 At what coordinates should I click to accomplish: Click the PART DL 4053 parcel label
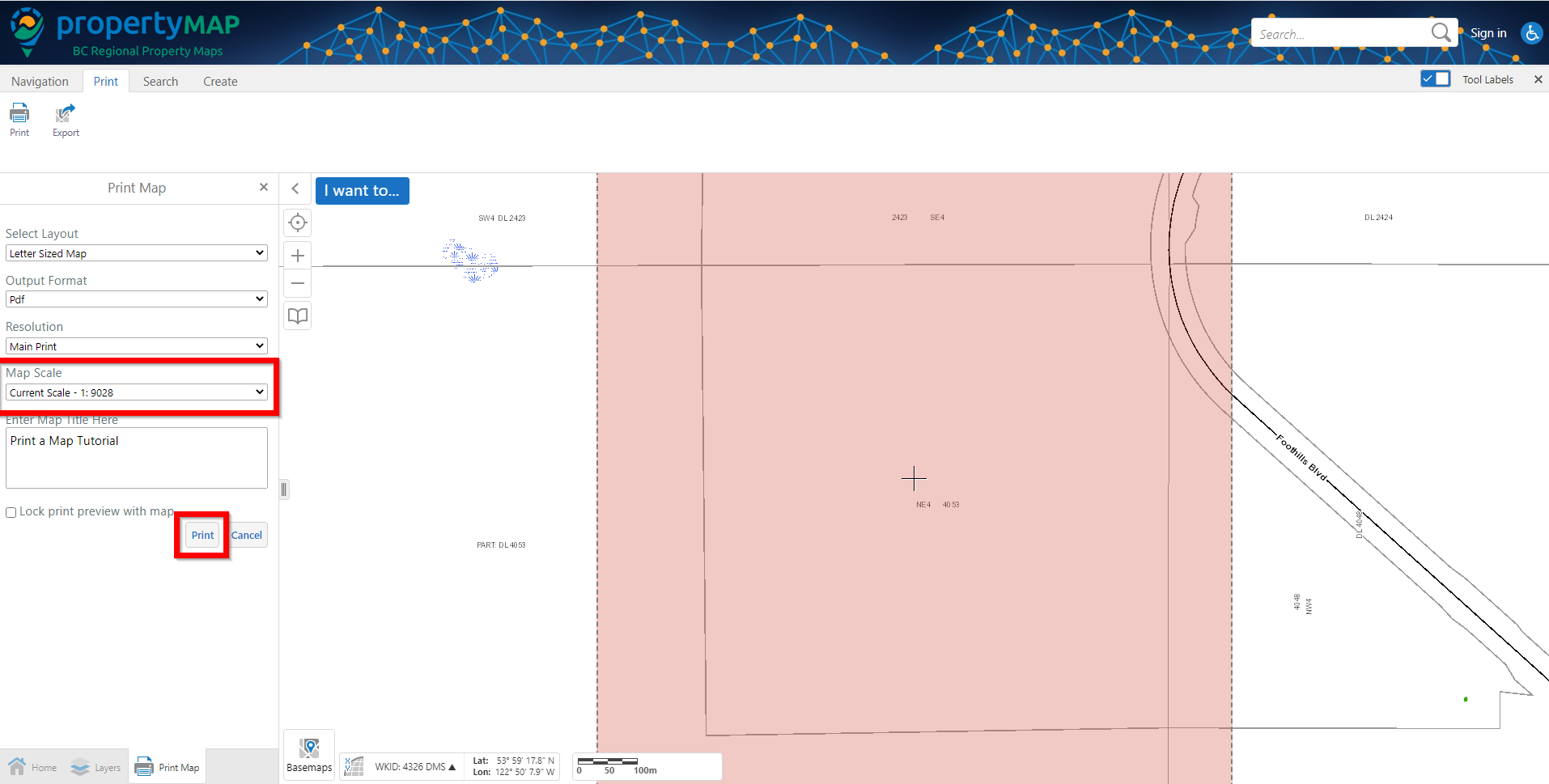[501, 545]
